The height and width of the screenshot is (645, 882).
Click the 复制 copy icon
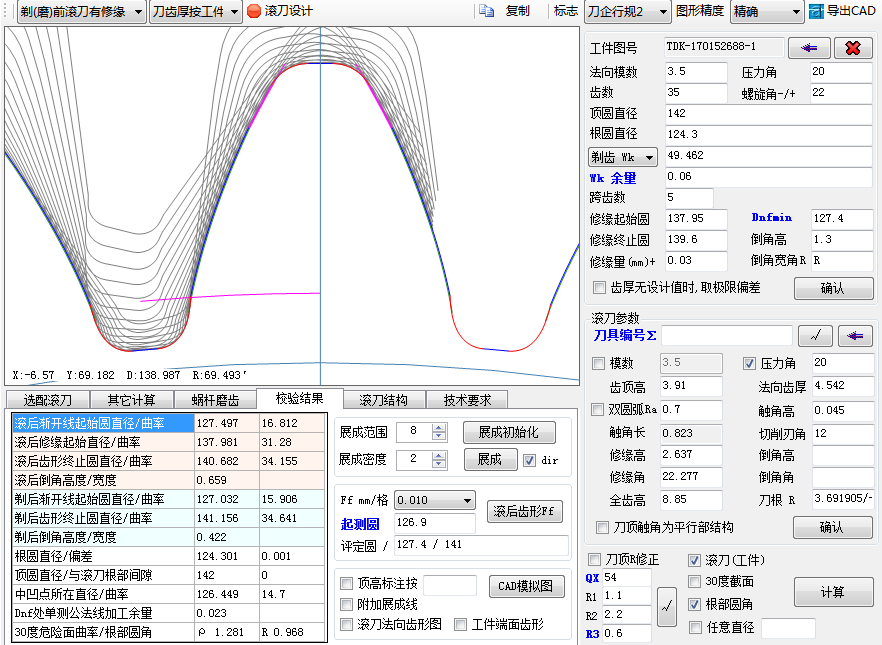point(487,11)
